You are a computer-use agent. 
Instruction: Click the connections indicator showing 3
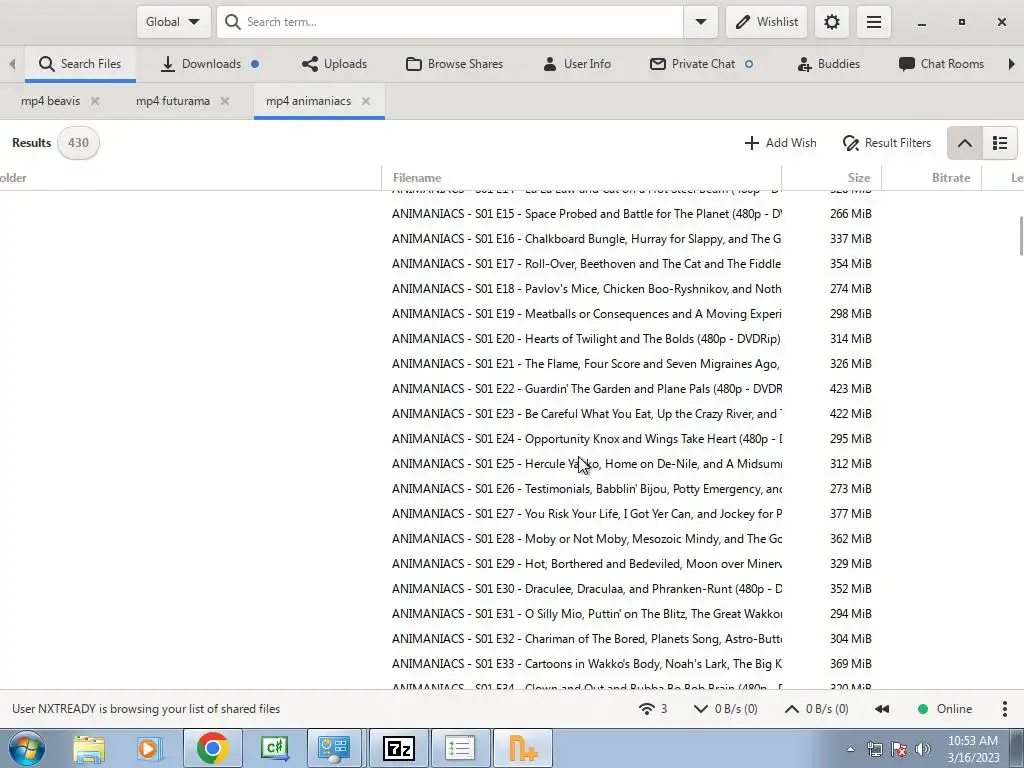click(x=653, y=709)
